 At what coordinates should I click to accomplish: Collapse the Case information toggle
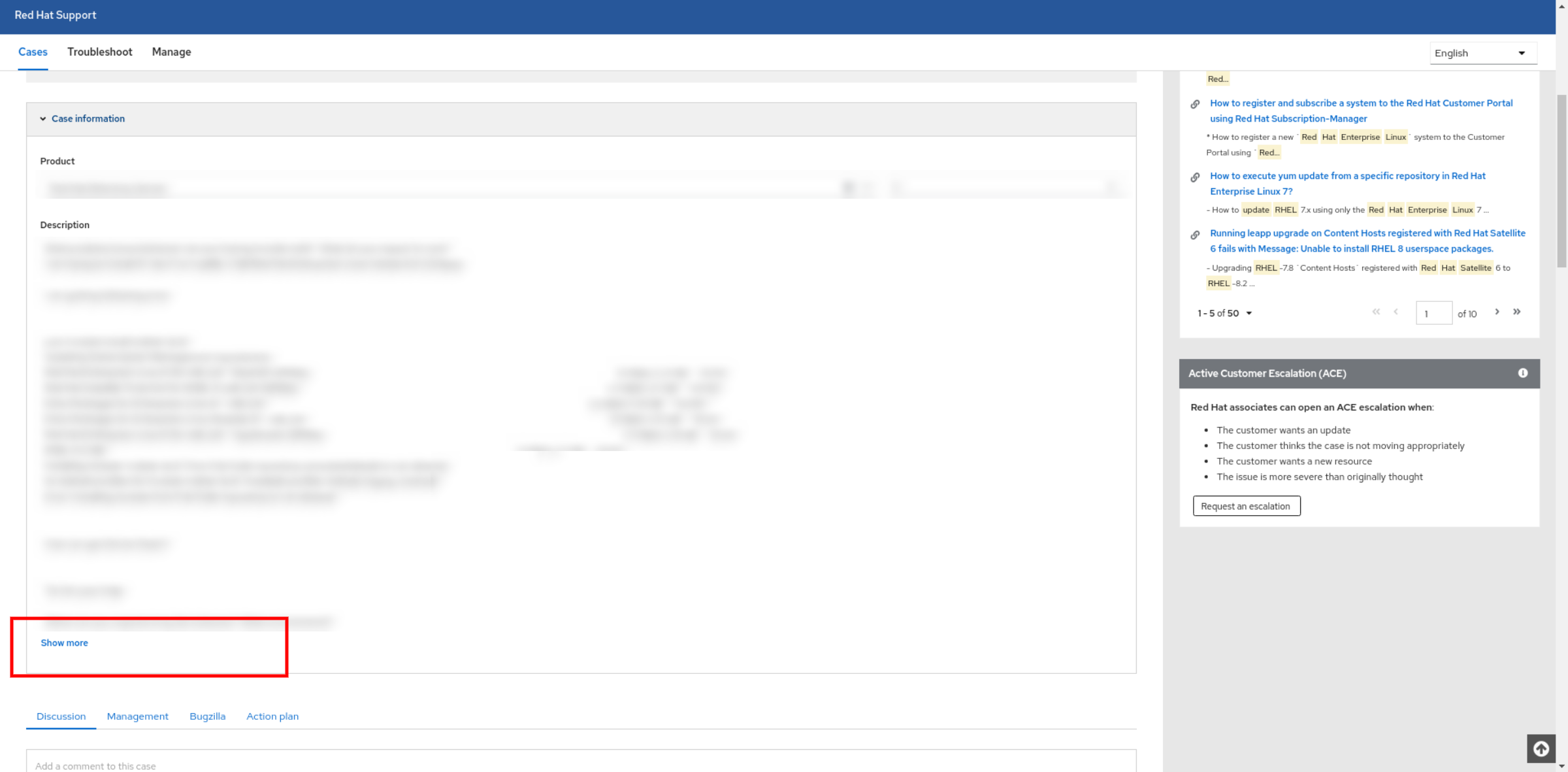43,118
